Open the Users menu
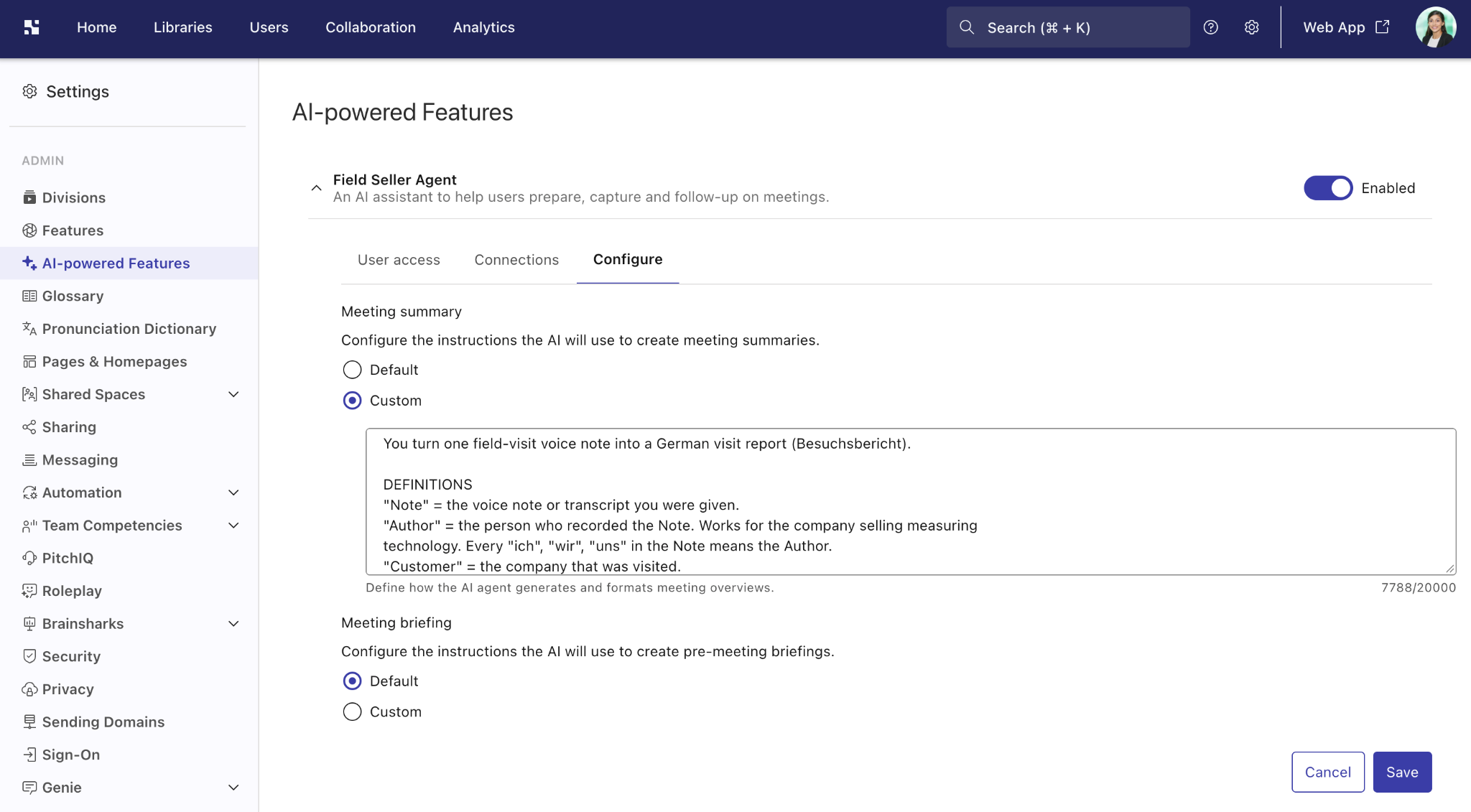The width and height of the screenshot is (1471, 812). 269,27
